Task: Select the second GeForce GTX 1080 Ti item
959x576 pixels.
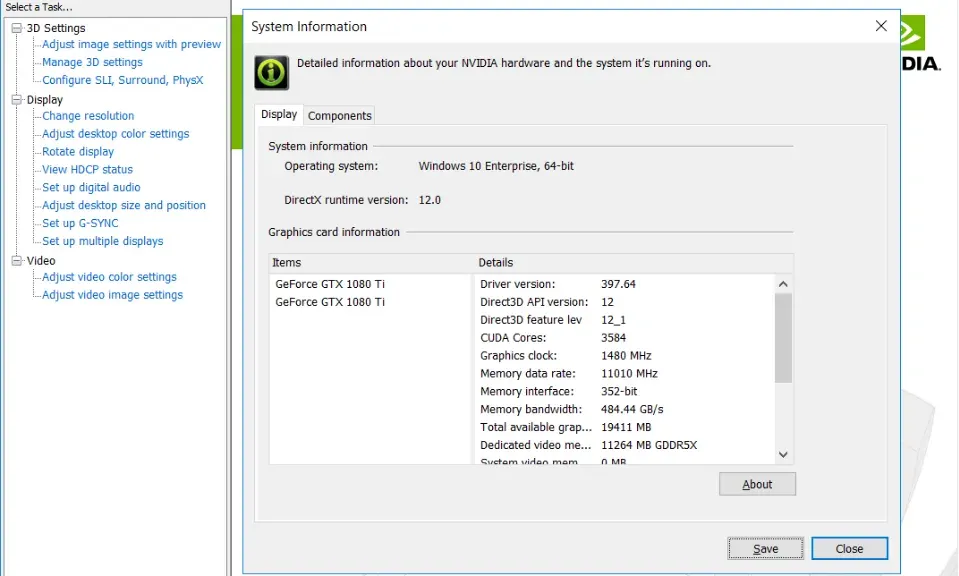Action: coord(330,302)
